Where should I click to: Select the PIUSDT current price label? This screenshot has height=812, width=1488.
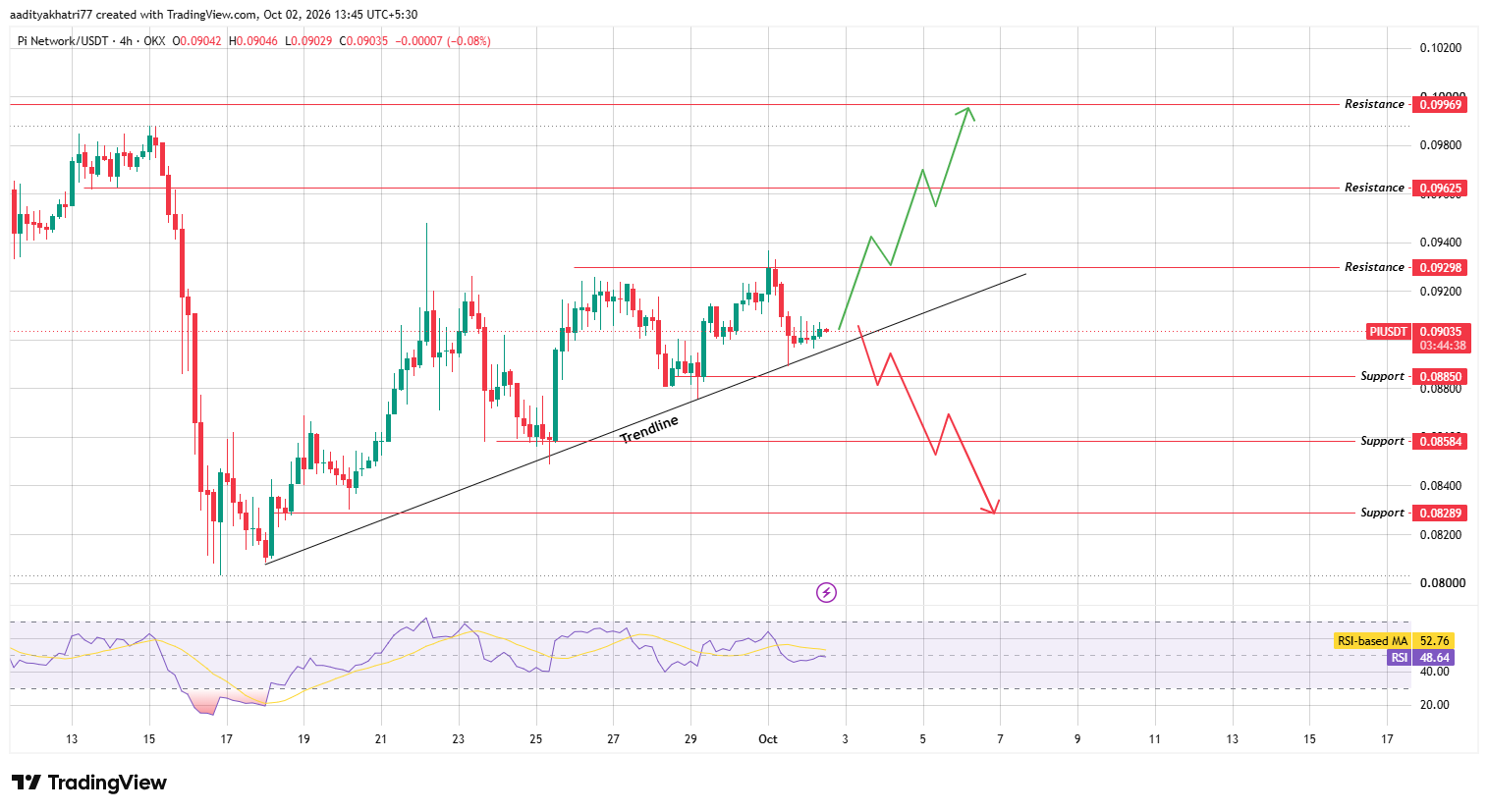(x=1389, y=332)
